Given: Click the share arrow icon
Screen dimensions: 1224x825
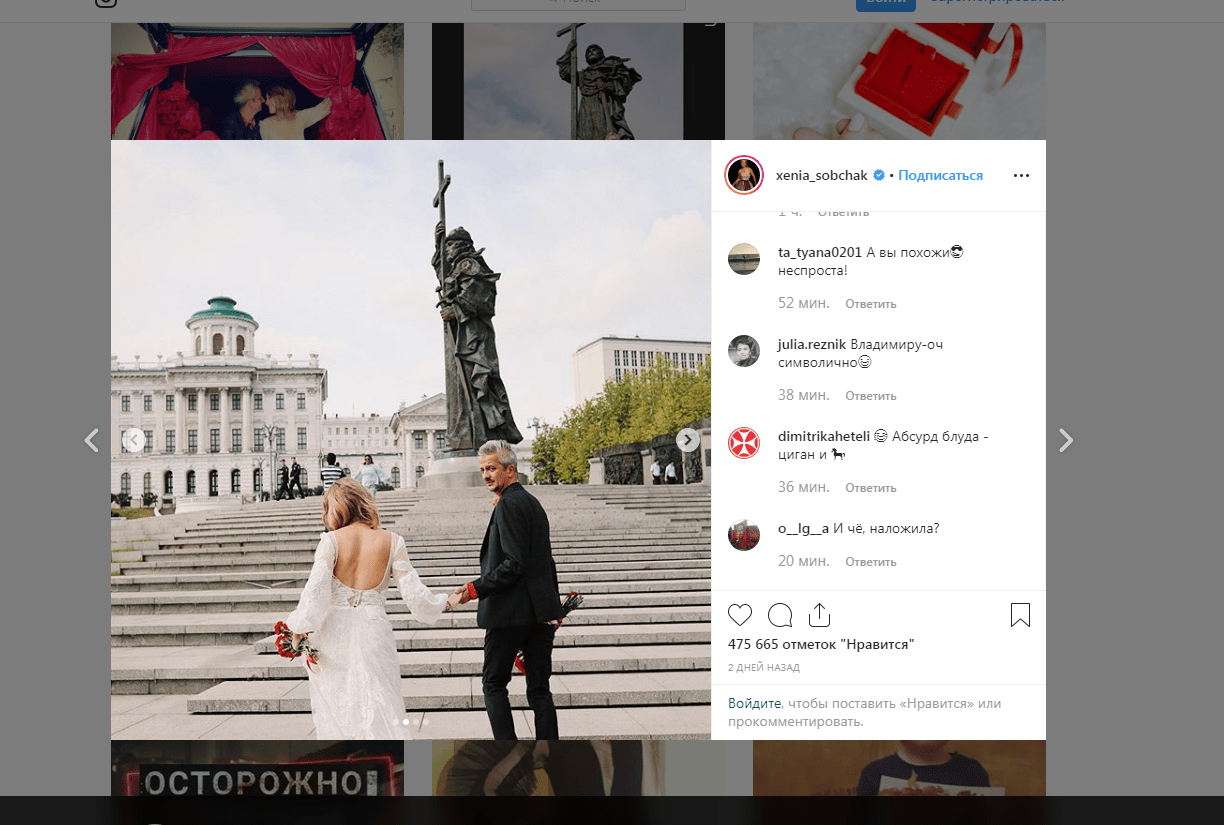Looking at the screenshot, I should click(x=820, y=615).
